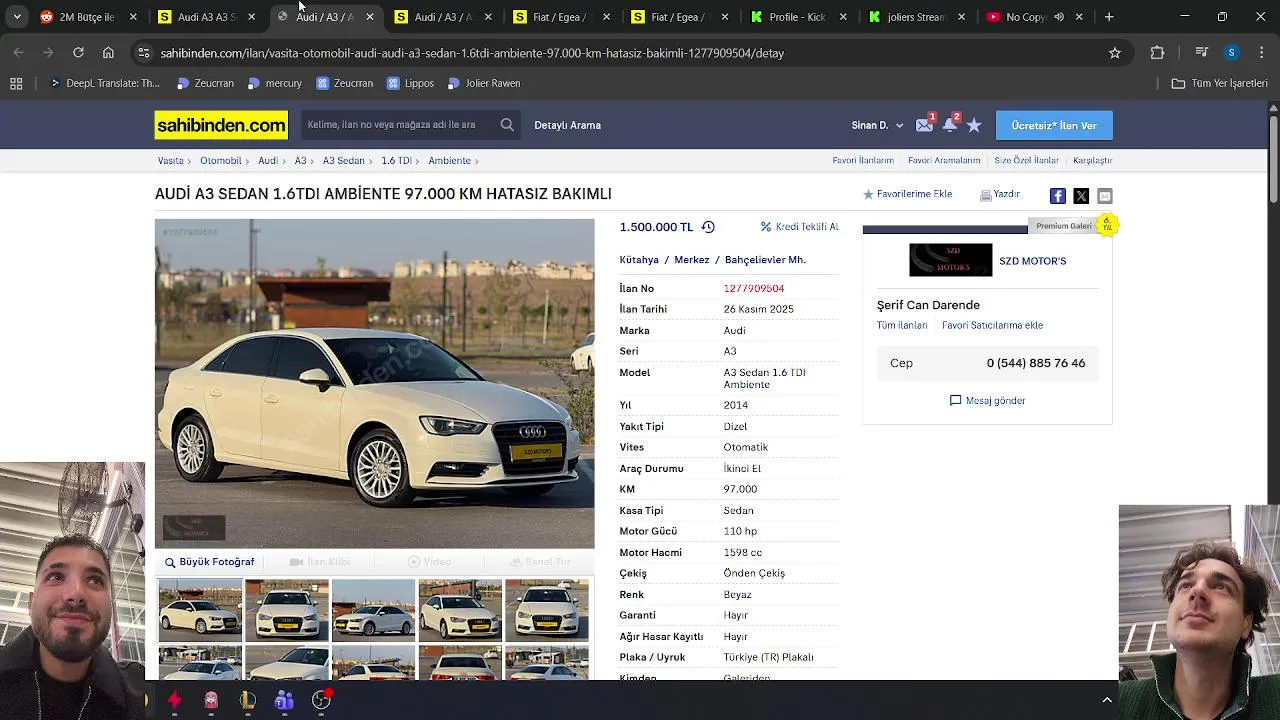Open favorites star icon in site header

pos(974,126)
